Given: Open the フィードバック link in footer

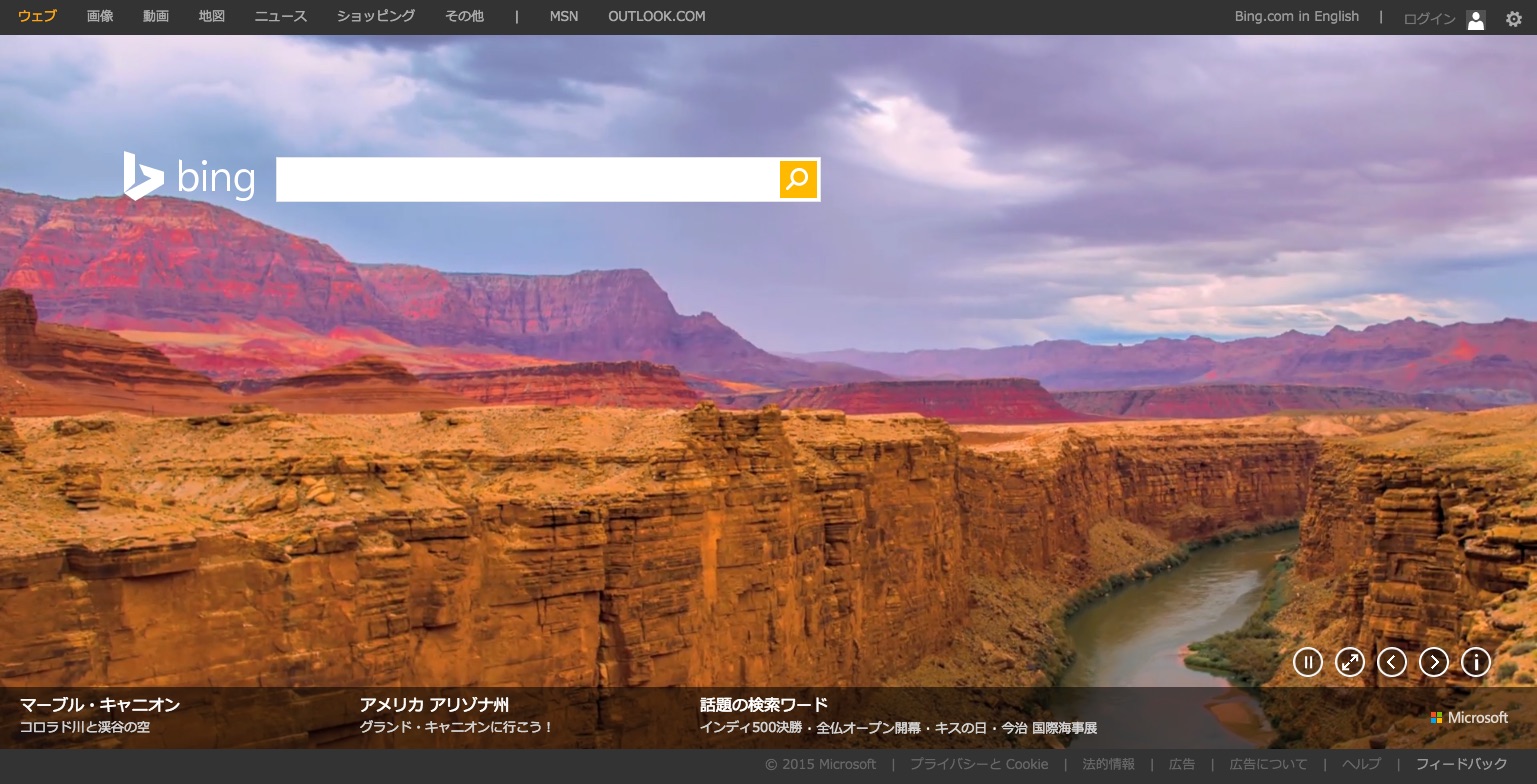Looking at the screenshot, I should (x=1461, y=764).
